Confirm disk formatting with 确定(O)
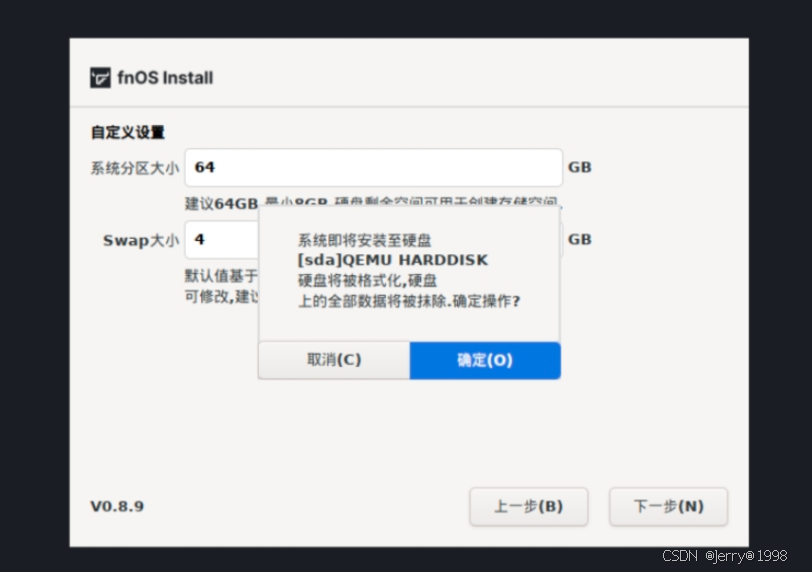 pyautogui.click(x=485, y=360)
